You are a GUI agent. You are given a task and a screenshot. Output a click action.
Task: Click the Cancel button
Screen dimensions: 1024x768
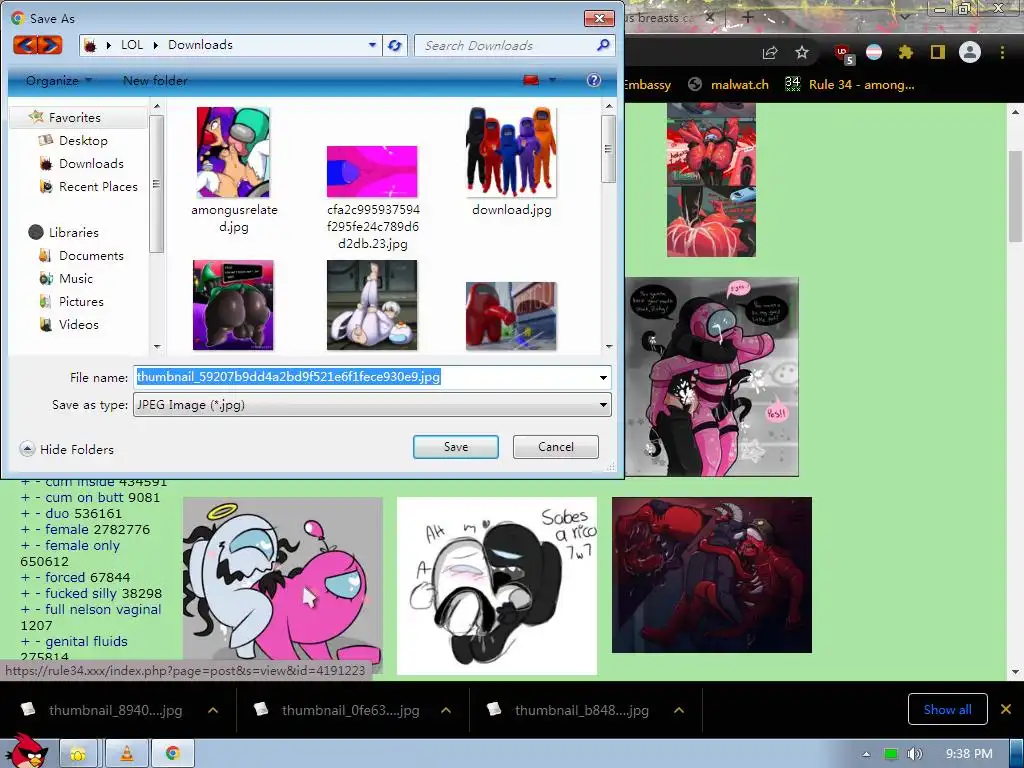pos(556,447)
